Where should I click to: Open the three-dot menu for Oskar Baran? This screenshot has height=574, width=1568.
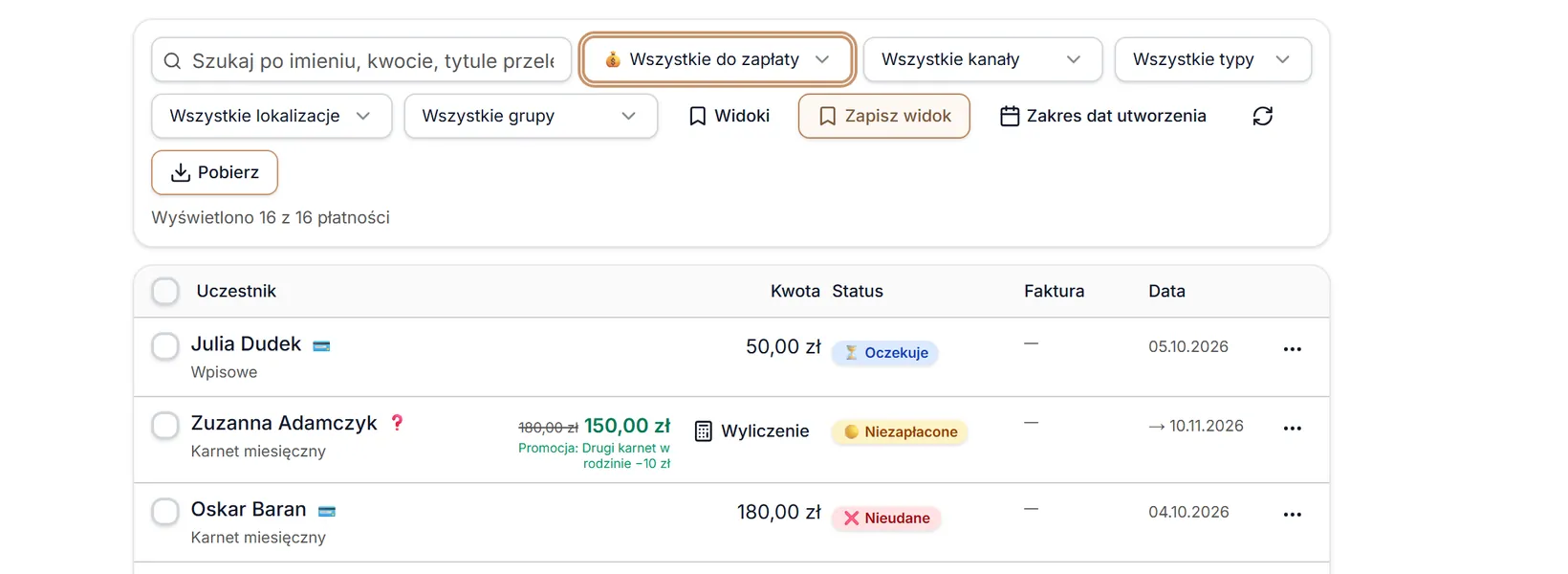coord(1293,515)
